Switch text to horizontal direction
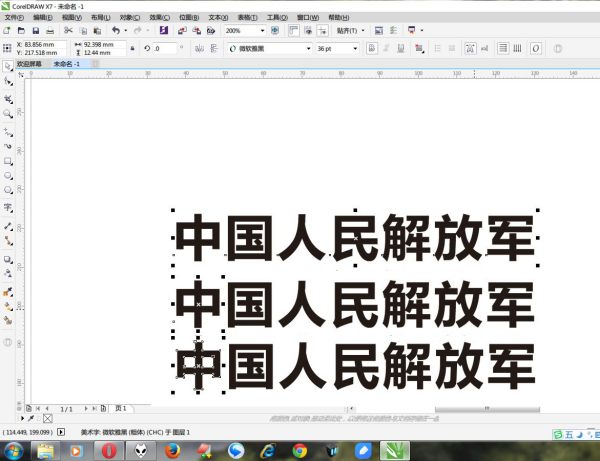The width and height of the screenshot is (600, 461). [x=503, y=48]
